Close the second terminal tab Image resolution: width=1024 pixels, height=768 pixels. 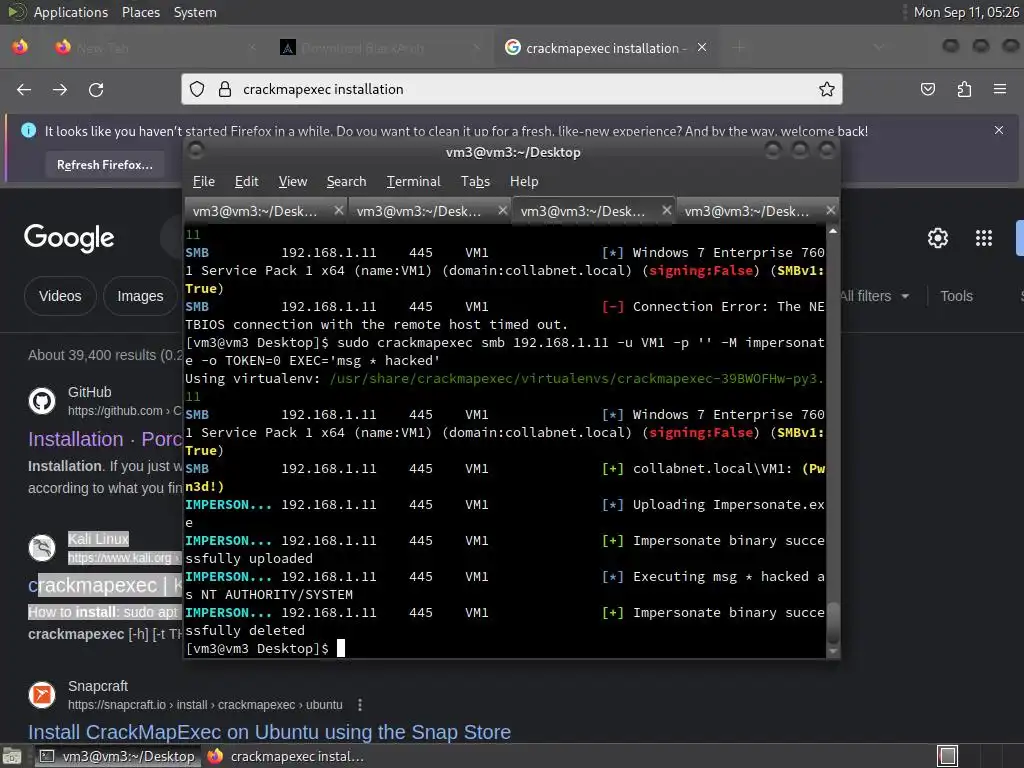(502, 210)
